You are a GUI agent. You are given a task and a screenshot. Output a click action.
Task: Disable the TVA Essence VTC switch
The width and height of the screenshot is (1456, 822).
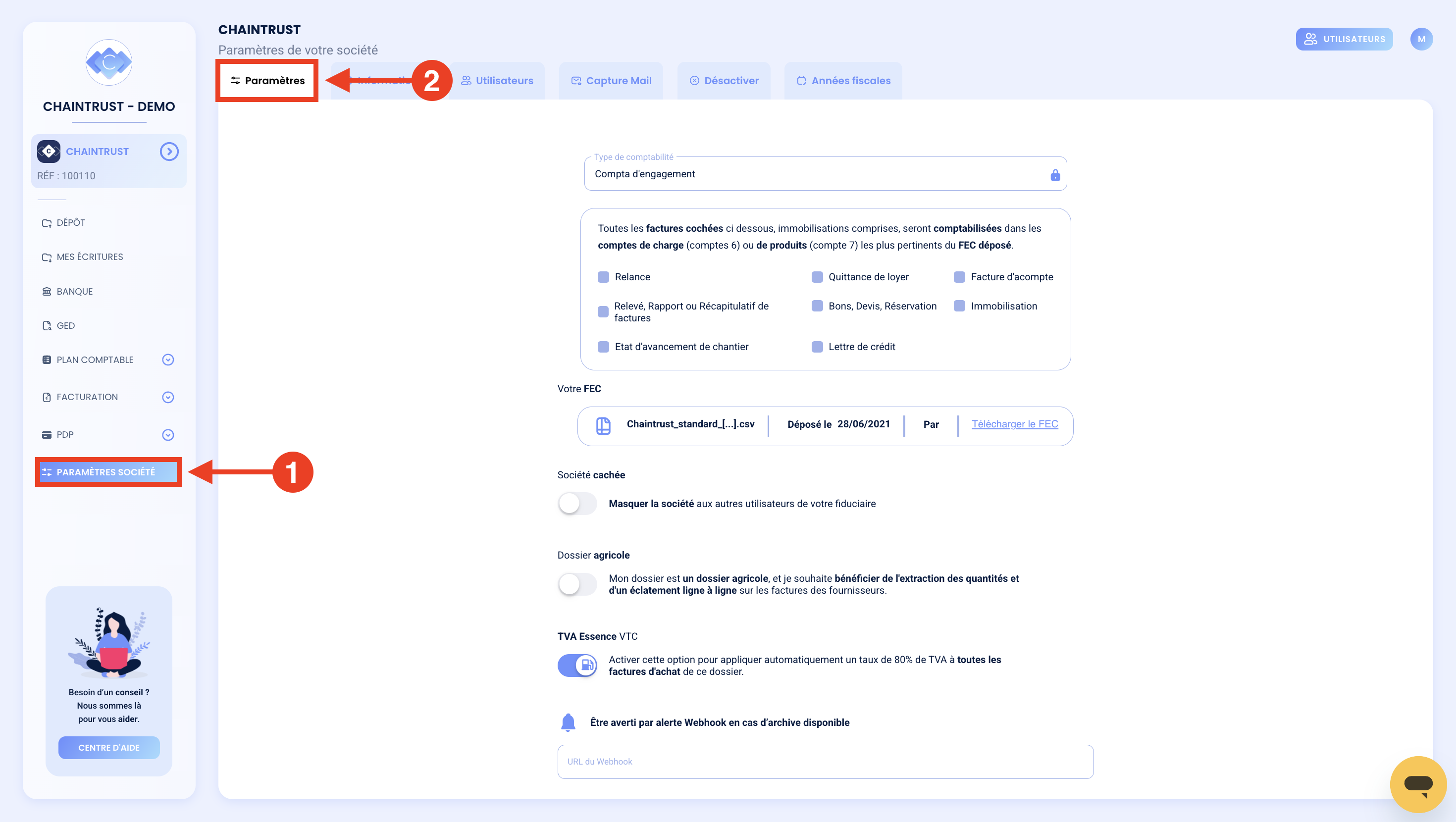click(x=577, y=666)
